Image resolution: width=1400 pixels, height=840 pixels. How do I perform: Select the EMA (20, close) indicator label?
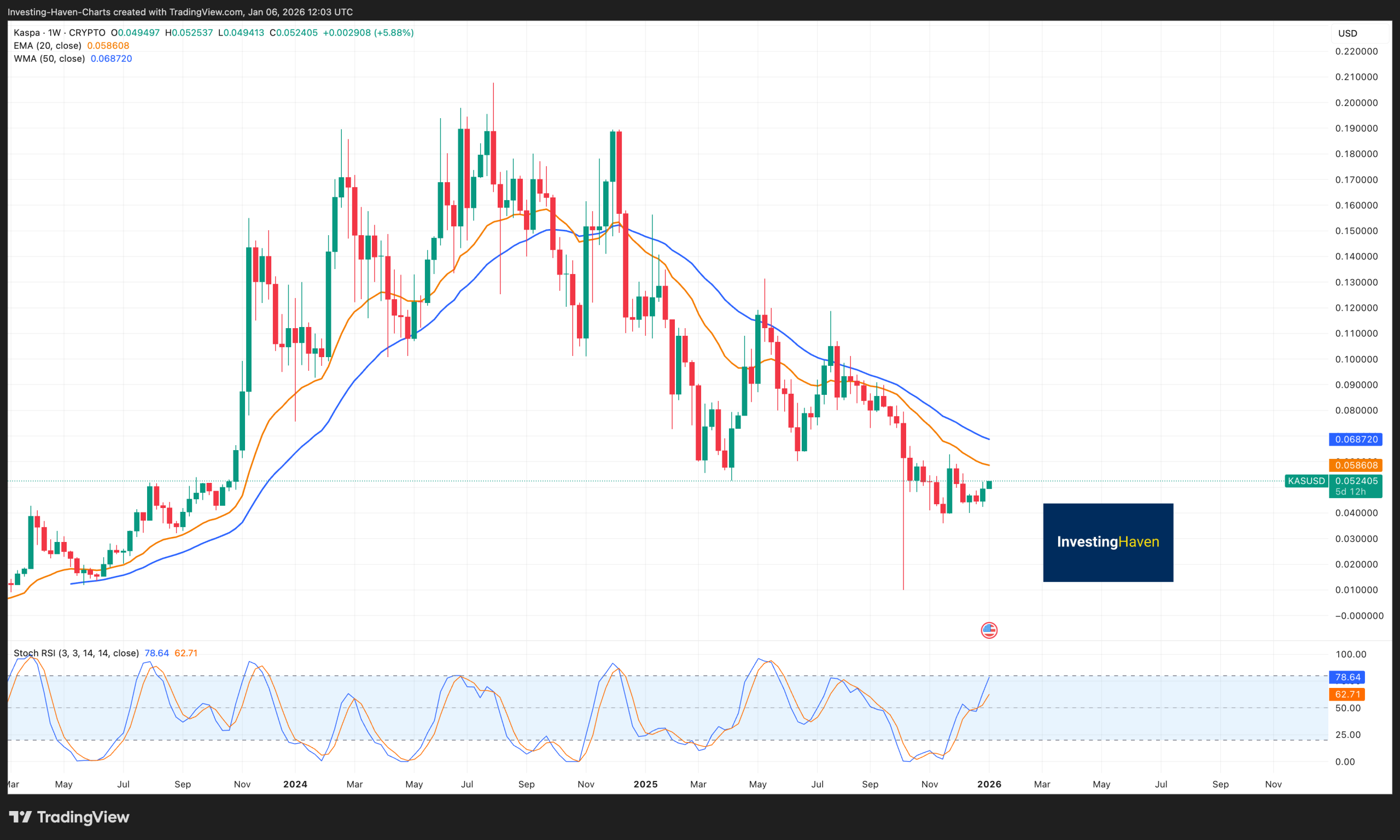pos(48,45)
